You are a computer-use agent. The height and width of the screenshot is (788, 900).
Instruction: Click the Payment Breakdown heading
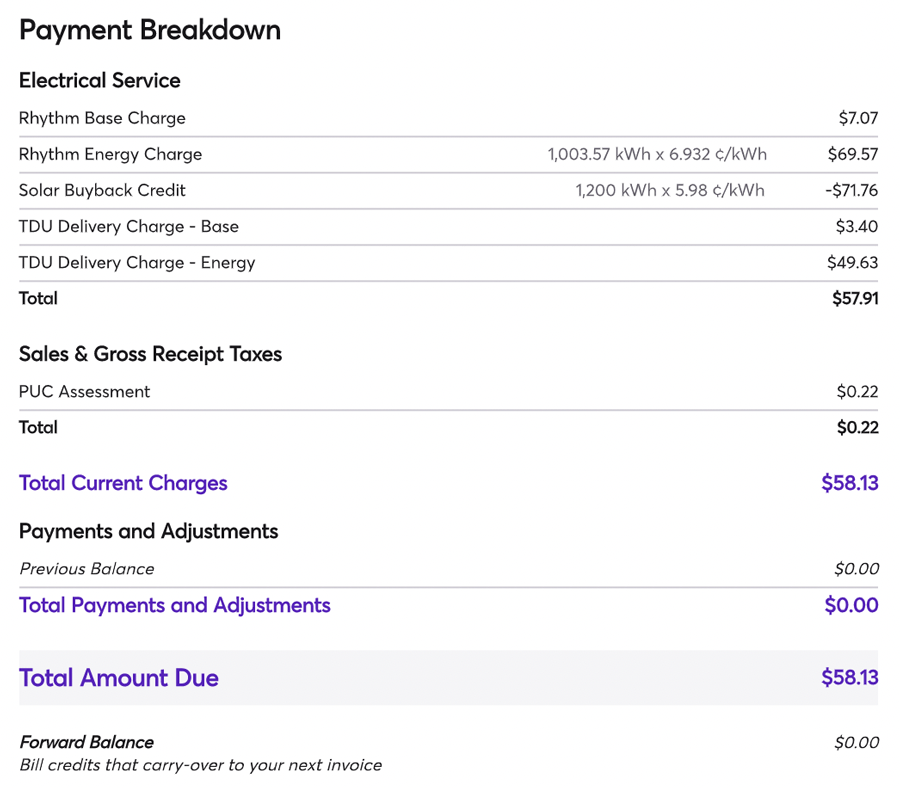coord(150,30)
